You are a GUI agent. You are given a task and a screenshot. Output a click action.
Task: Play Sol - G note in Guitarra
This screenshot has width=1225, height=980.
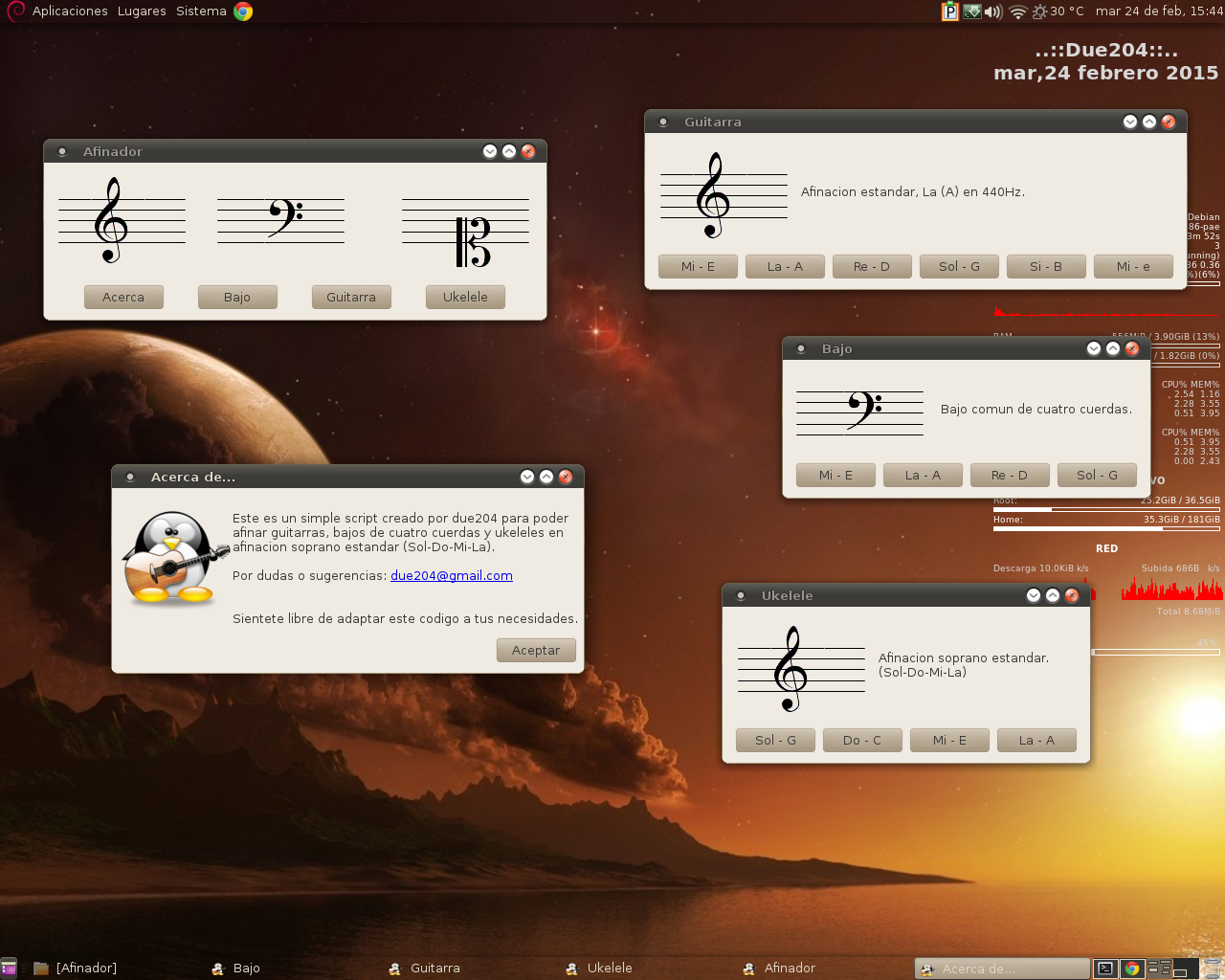(x=959, y=266)
